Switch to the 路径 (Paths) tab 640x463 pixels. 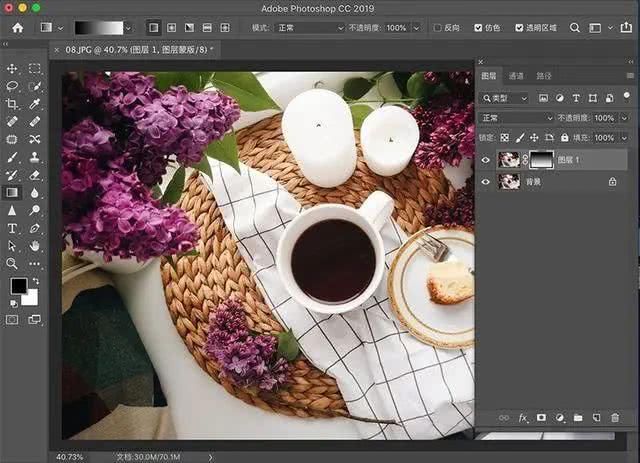click(544, 76)
